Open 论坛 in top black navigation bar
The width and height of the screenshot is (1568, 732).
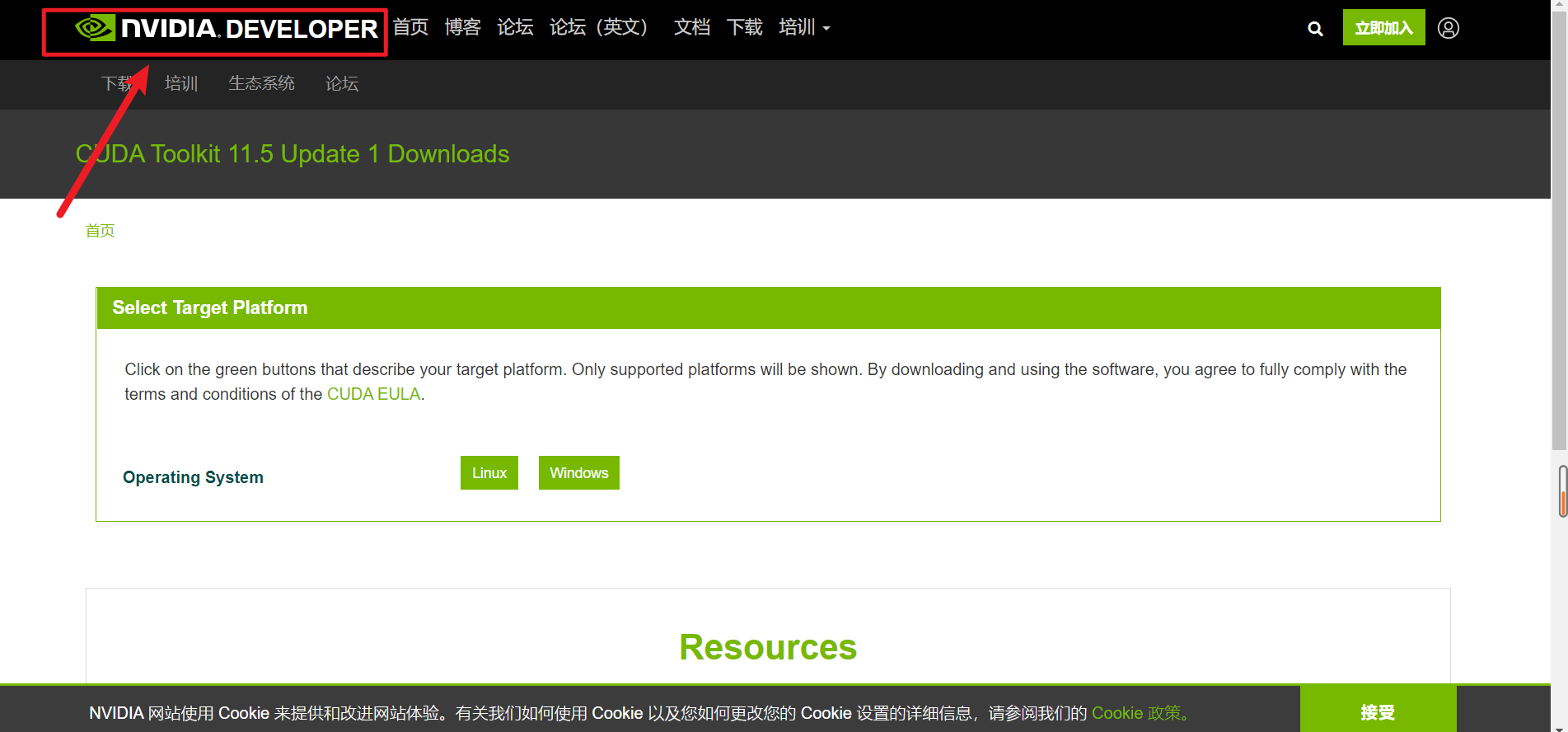(515, 27)
